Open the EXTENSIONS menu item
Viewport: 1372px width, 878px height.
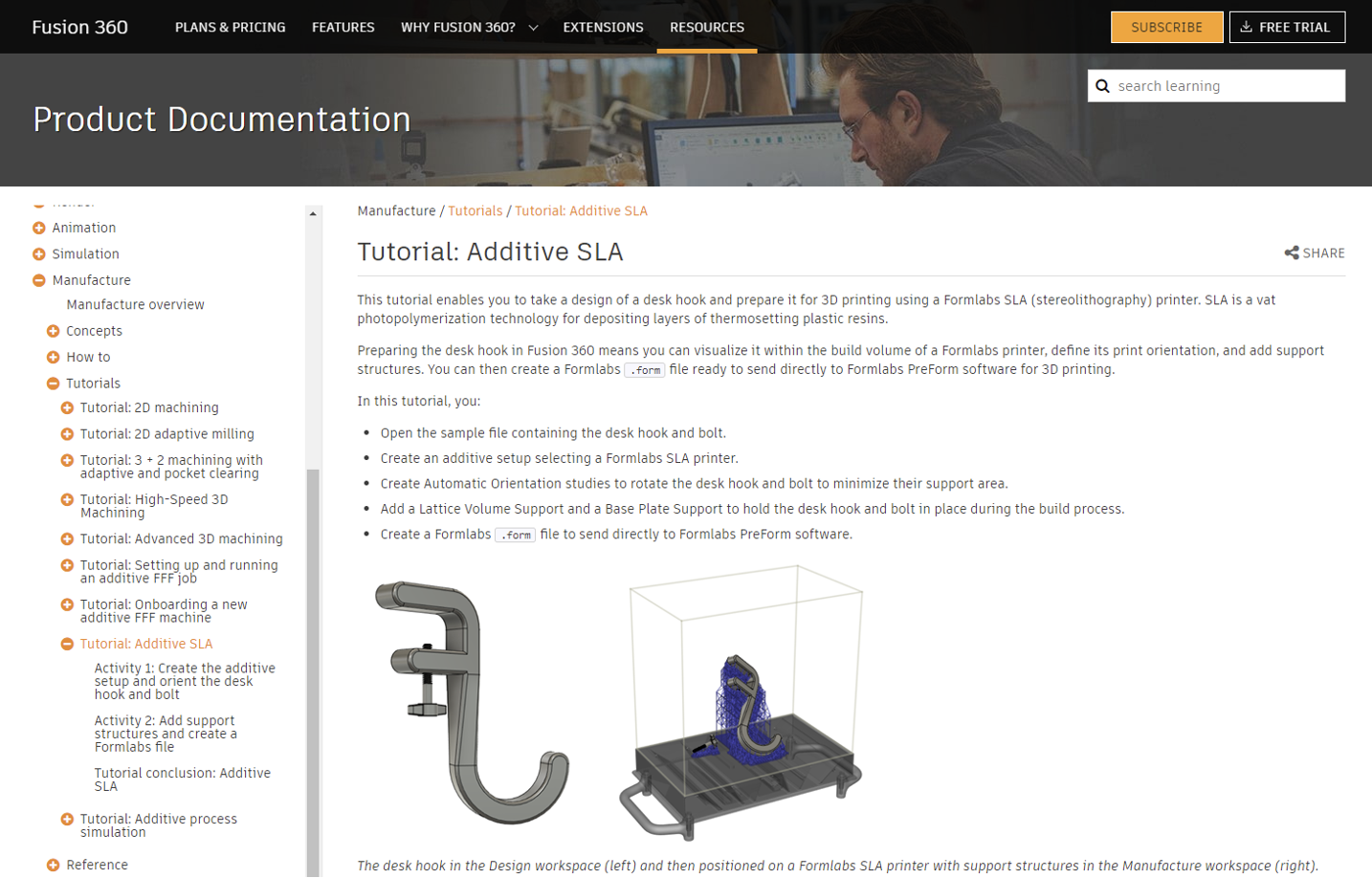(603, 27)
